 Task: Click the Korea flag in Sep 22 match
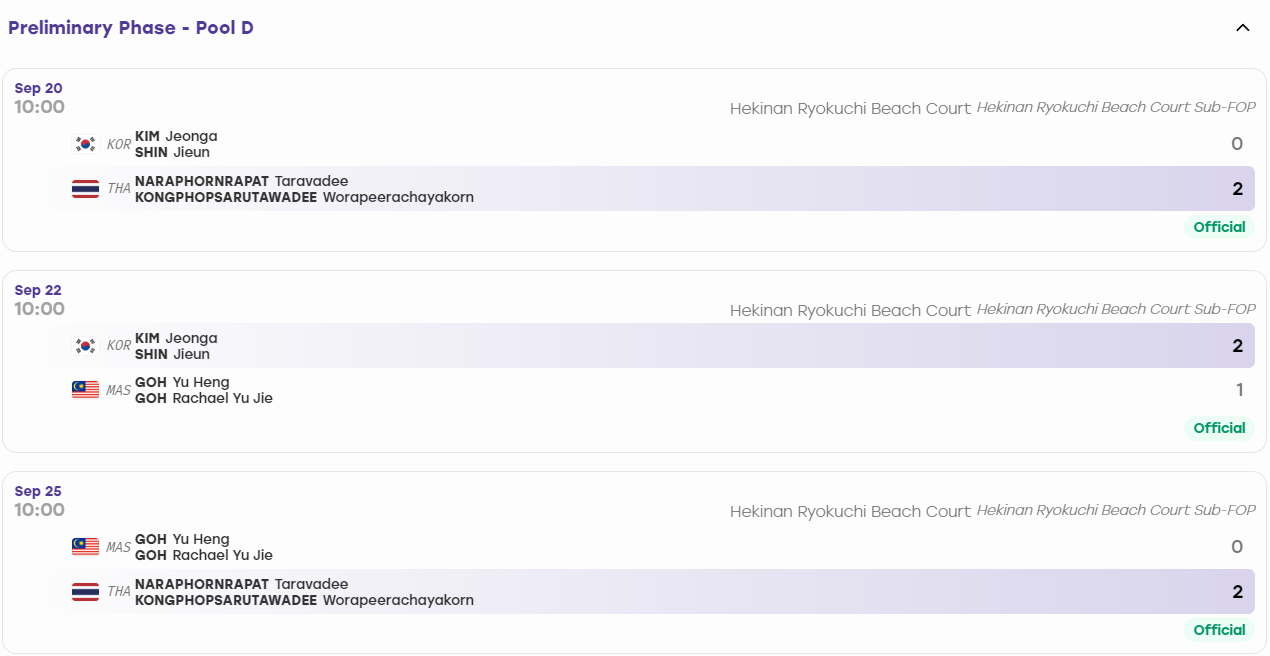click(x=85, y=346)
